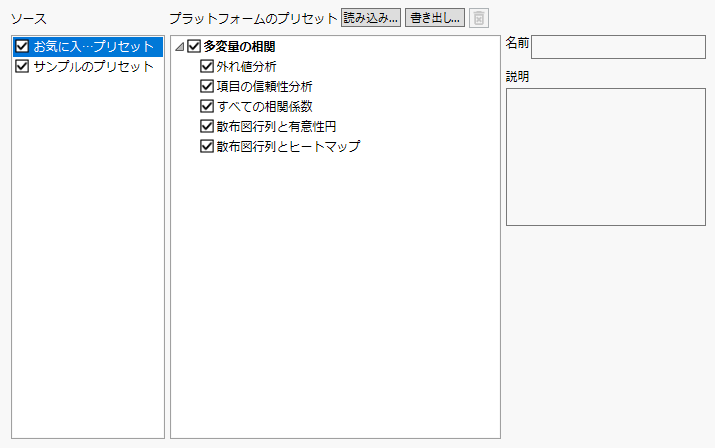Viewport: 715px width, 448px height.
Task: Toggle the 散布図行列とヒートマップ checkbox
Action: [x=207, y=146]
